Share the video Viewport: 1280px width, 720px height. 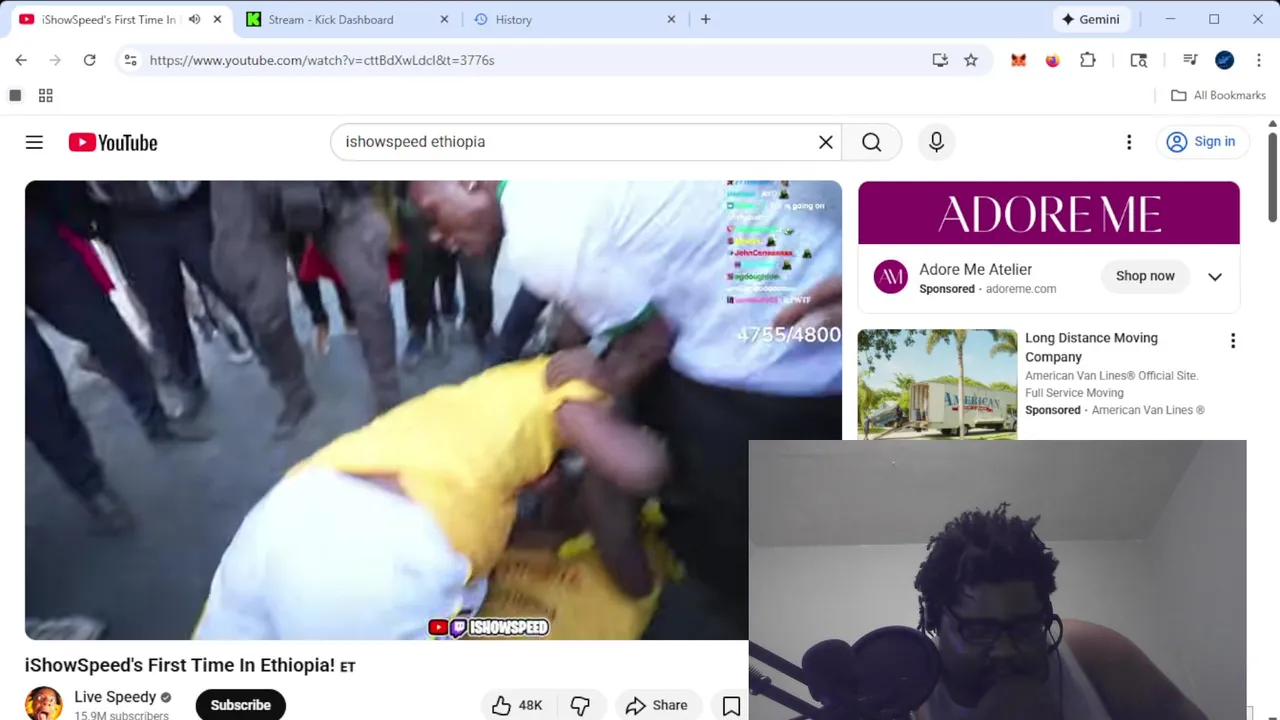[x=657, y=705]
